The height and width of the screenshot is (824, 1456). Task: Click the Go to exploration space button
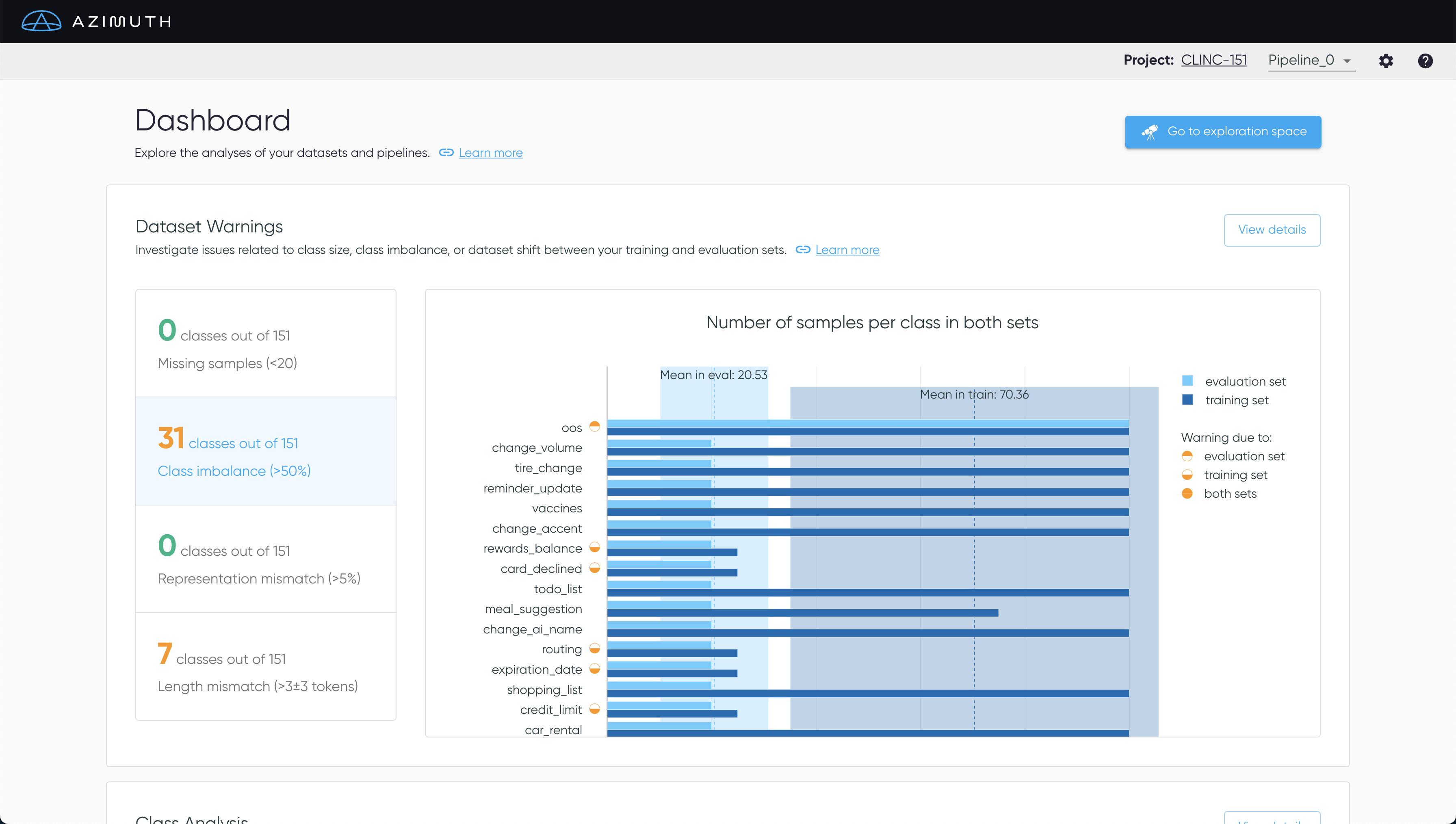[x=1222, y=132]
